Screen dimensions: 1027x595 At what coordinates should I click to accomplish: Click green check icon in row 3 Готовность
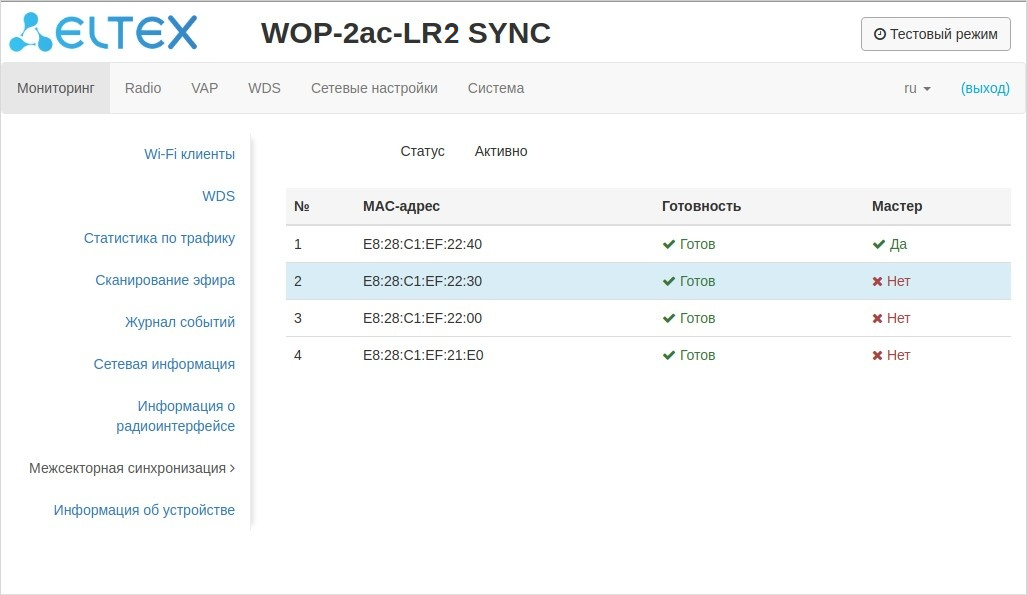click(669, 318)
